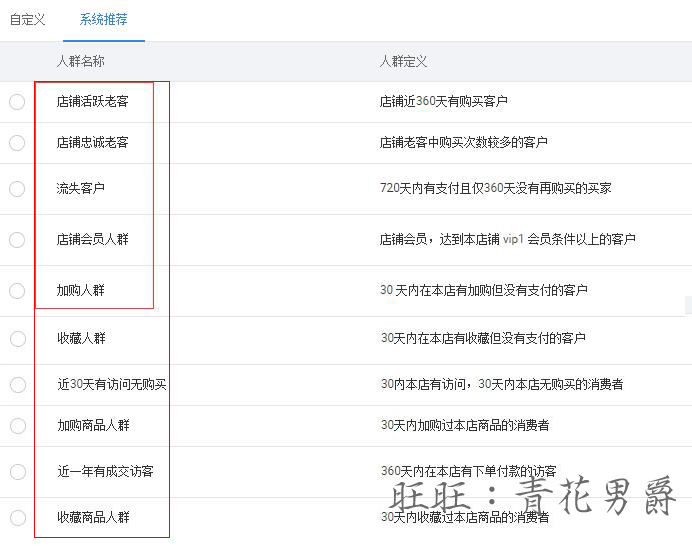Select the 加购商品人群 radio button

click(17, 426)
